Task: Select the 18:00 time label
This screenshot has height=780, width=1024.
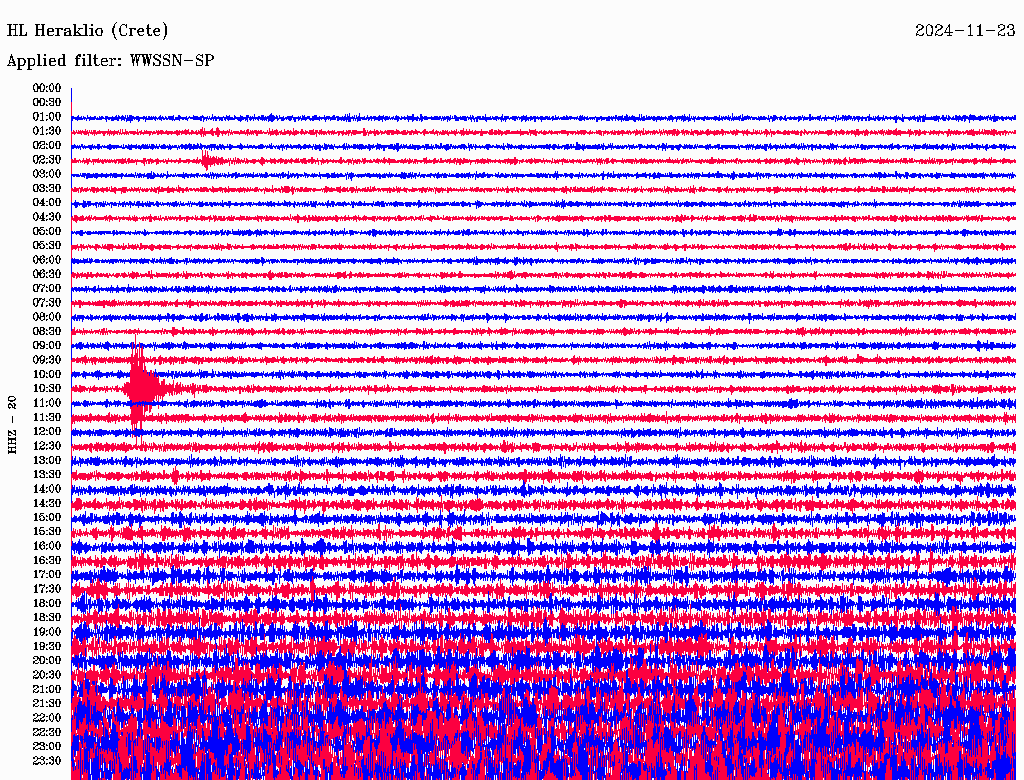Action: click(46, 604)
